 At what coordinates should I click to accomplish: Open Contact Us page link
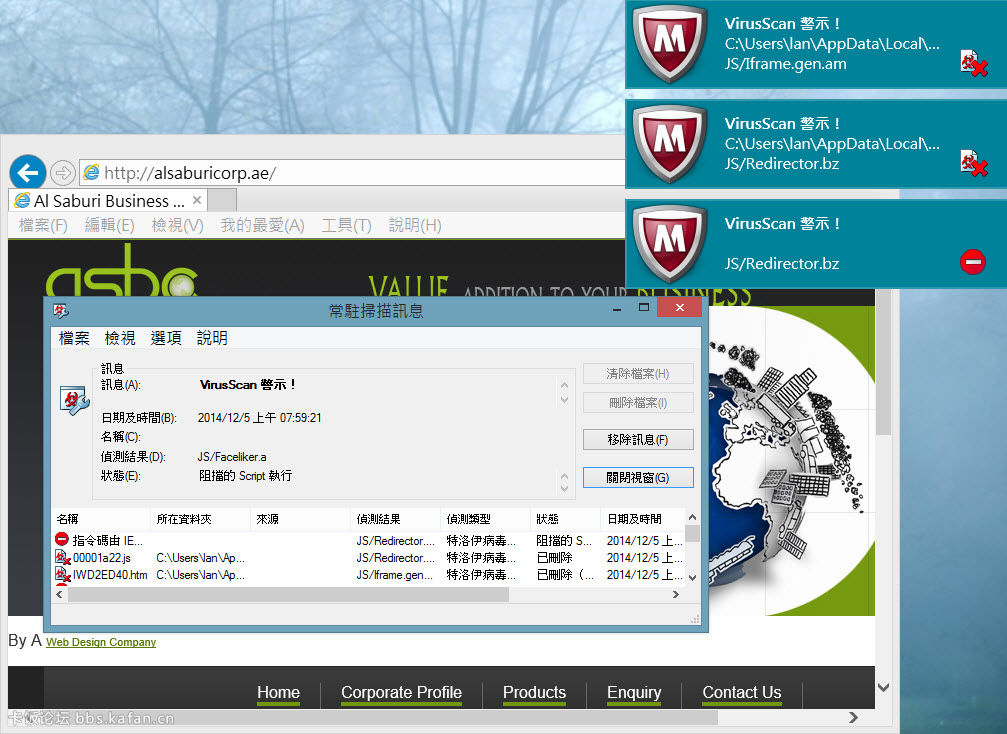tap(742, 692)
